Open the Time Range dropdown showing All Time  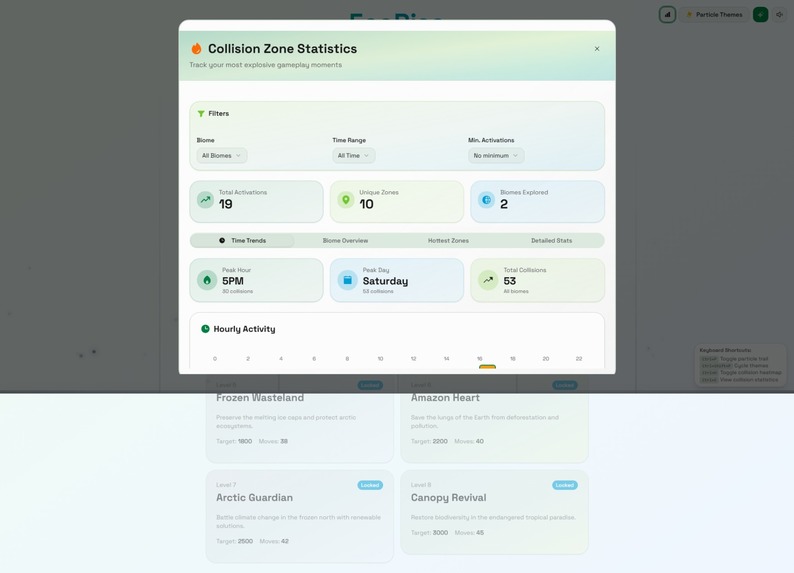tap(353, 155)
